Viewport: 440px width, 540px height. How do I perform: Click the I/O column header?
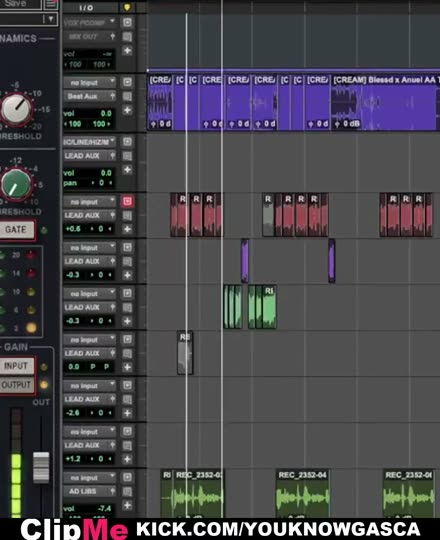[86, 8]
